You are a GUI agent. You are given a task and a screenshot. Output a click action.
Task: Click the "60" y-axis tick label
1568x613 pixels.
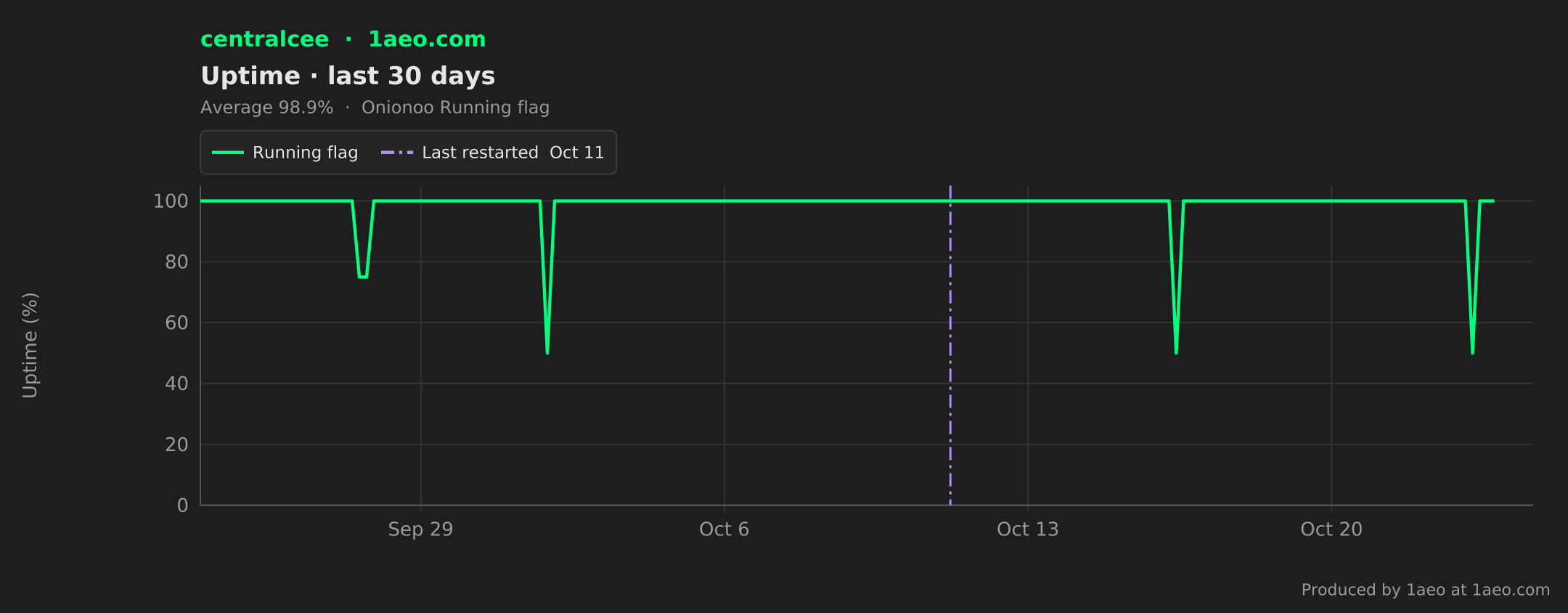[x=176, y=322]
